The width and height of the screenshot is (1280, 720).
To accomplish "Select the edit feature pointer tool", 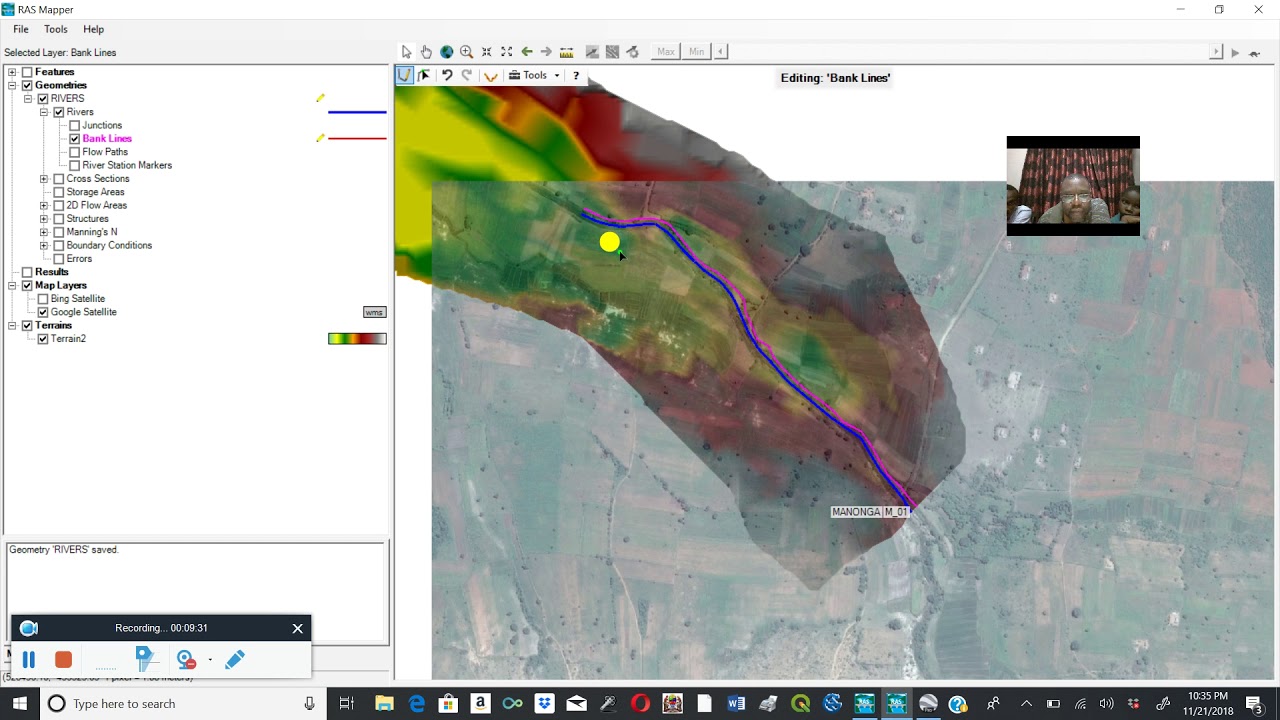I will (424, 75).
